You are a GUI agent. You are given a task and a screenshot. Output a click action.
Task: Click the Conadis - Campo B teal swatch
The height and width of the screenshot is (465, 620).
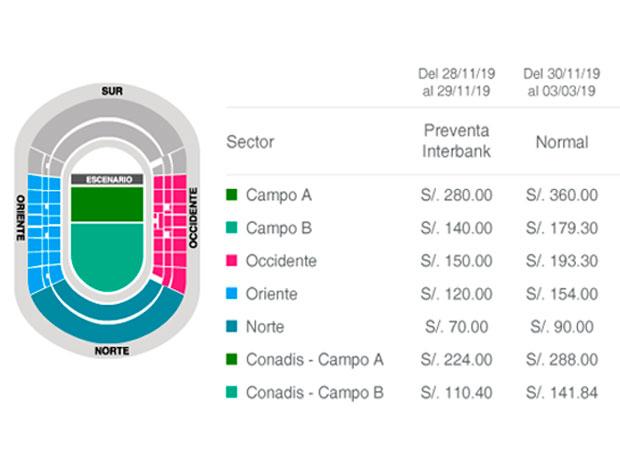[x=232, y=392]
